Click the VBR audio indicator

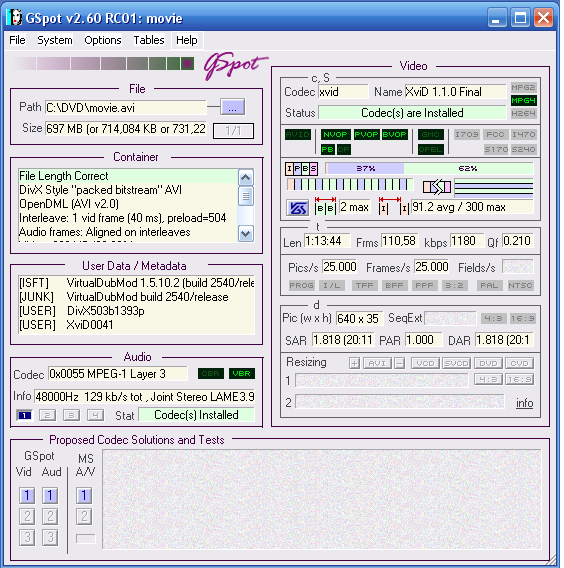tap(242, 373)
